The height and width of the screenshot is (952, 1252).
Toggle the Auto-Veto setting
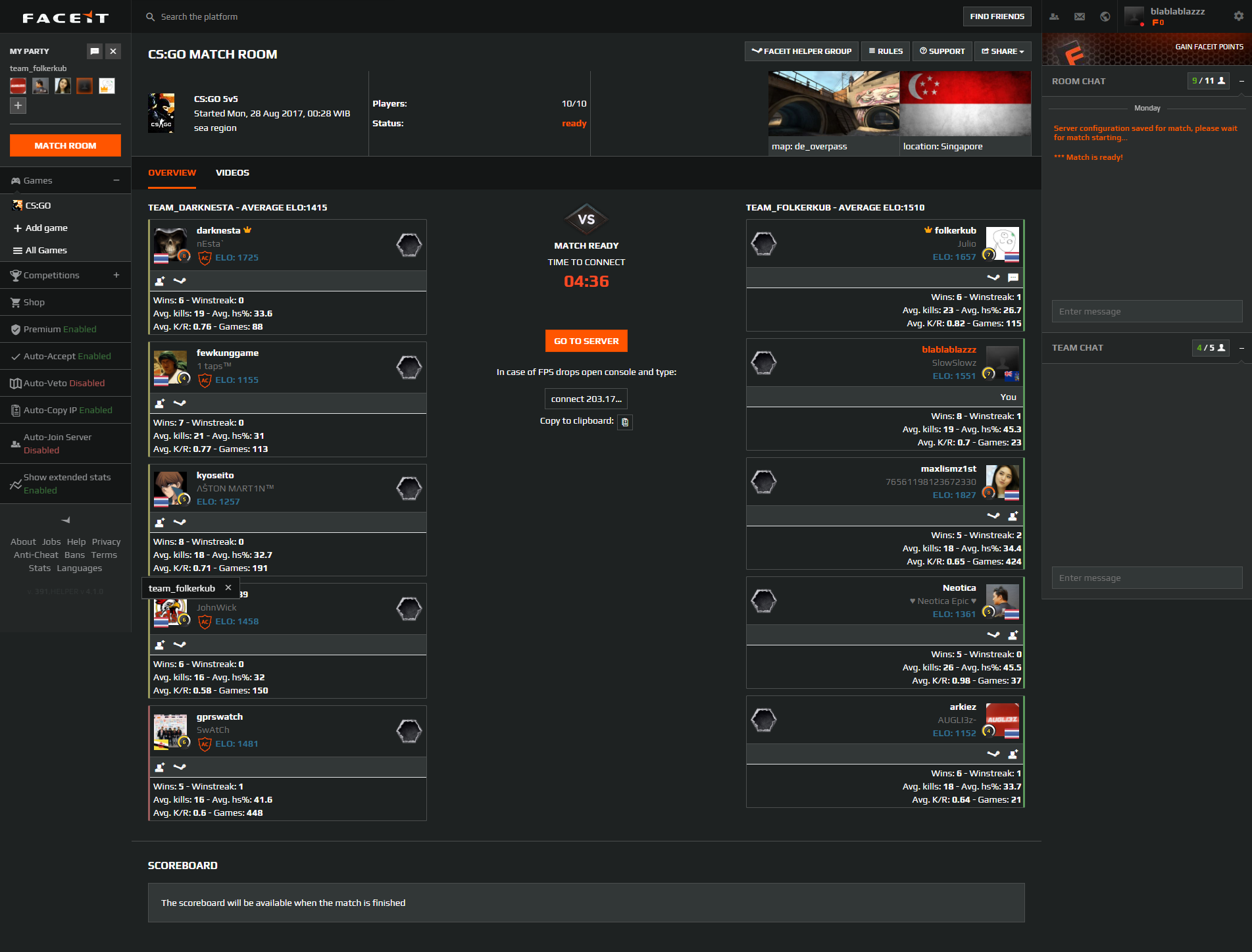pos(66,383)
